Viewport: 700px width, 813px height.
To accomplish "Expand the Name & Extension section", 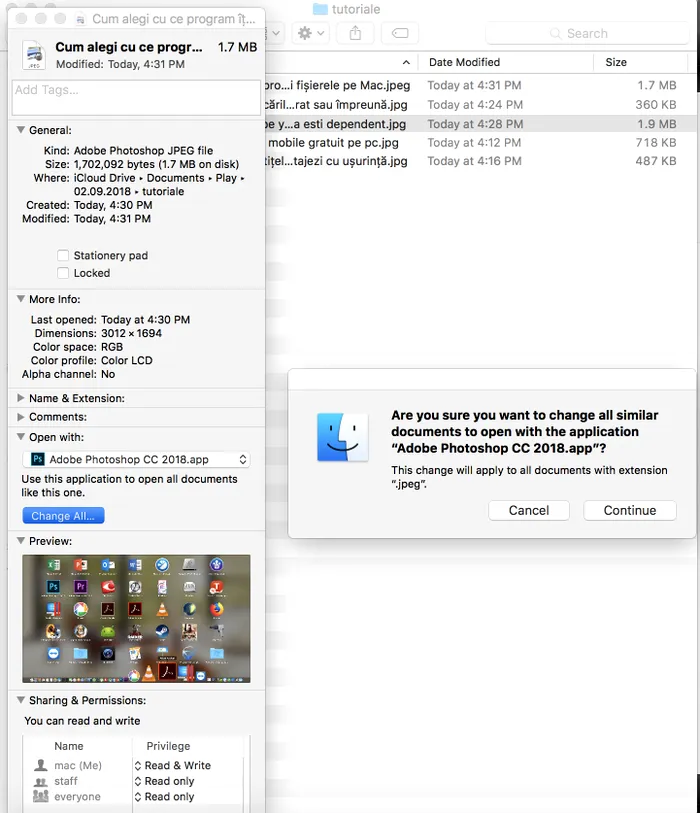I will pos(21,398).
